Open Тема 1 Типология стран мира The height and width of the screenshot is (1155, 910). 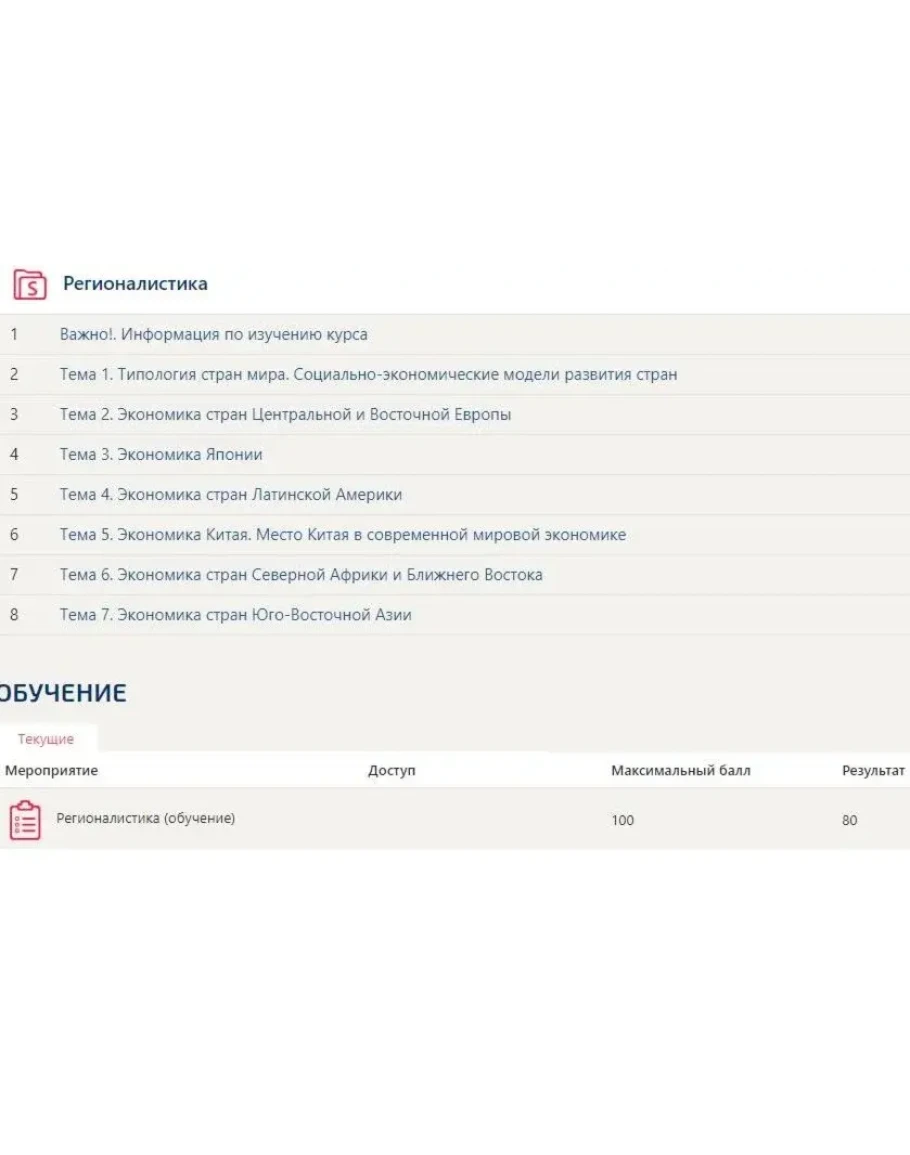coord(368,375)
